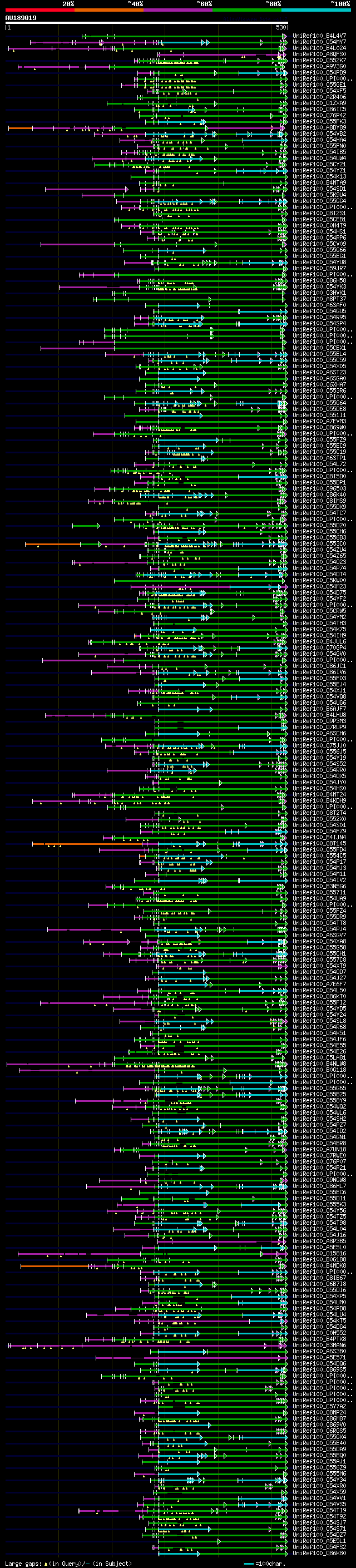The image size is (356, 1568).
Task: Click the =100char. scale legend
Action: tap(270, 1563)
